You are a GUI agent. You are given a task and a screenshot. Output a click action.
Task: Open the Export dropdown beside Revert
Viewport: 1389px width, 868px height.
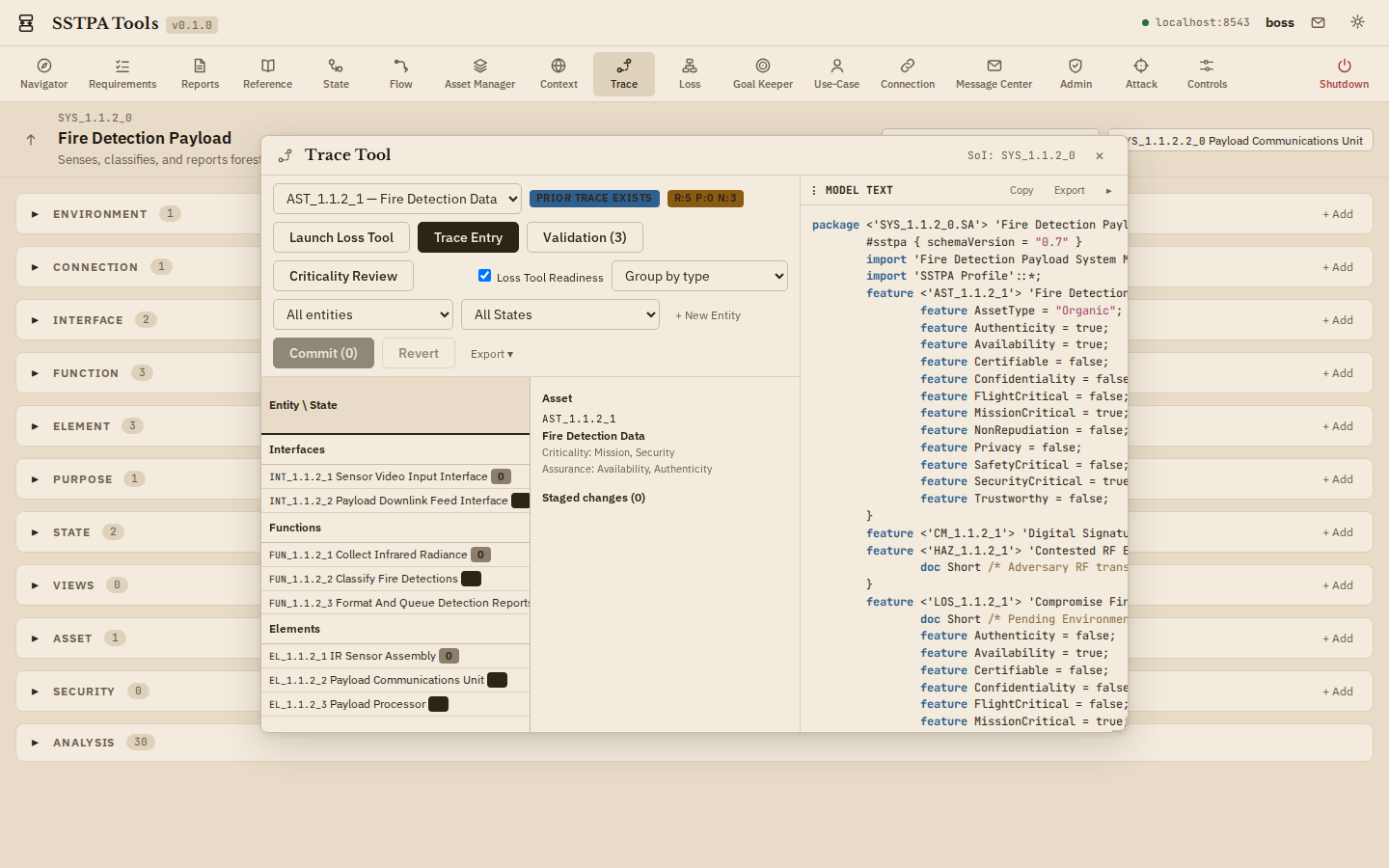click(x=492, y=354)
